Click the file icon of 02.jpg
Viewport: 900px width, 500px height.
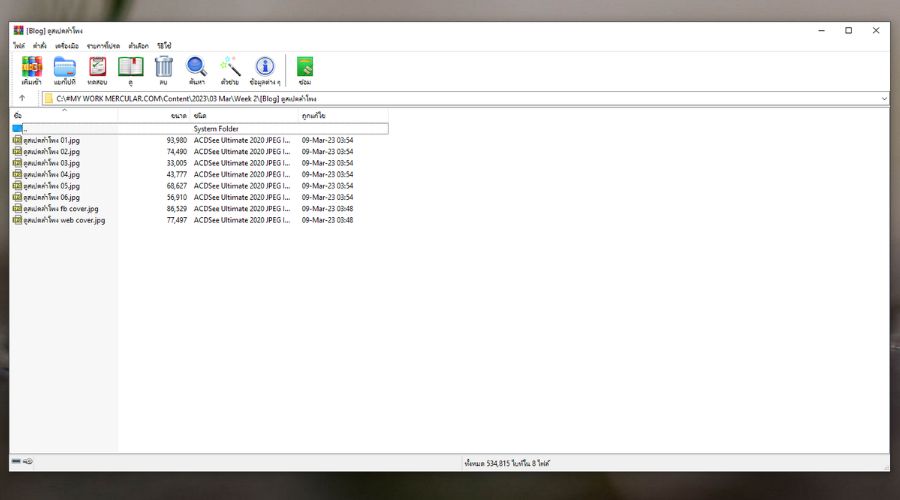17,152
